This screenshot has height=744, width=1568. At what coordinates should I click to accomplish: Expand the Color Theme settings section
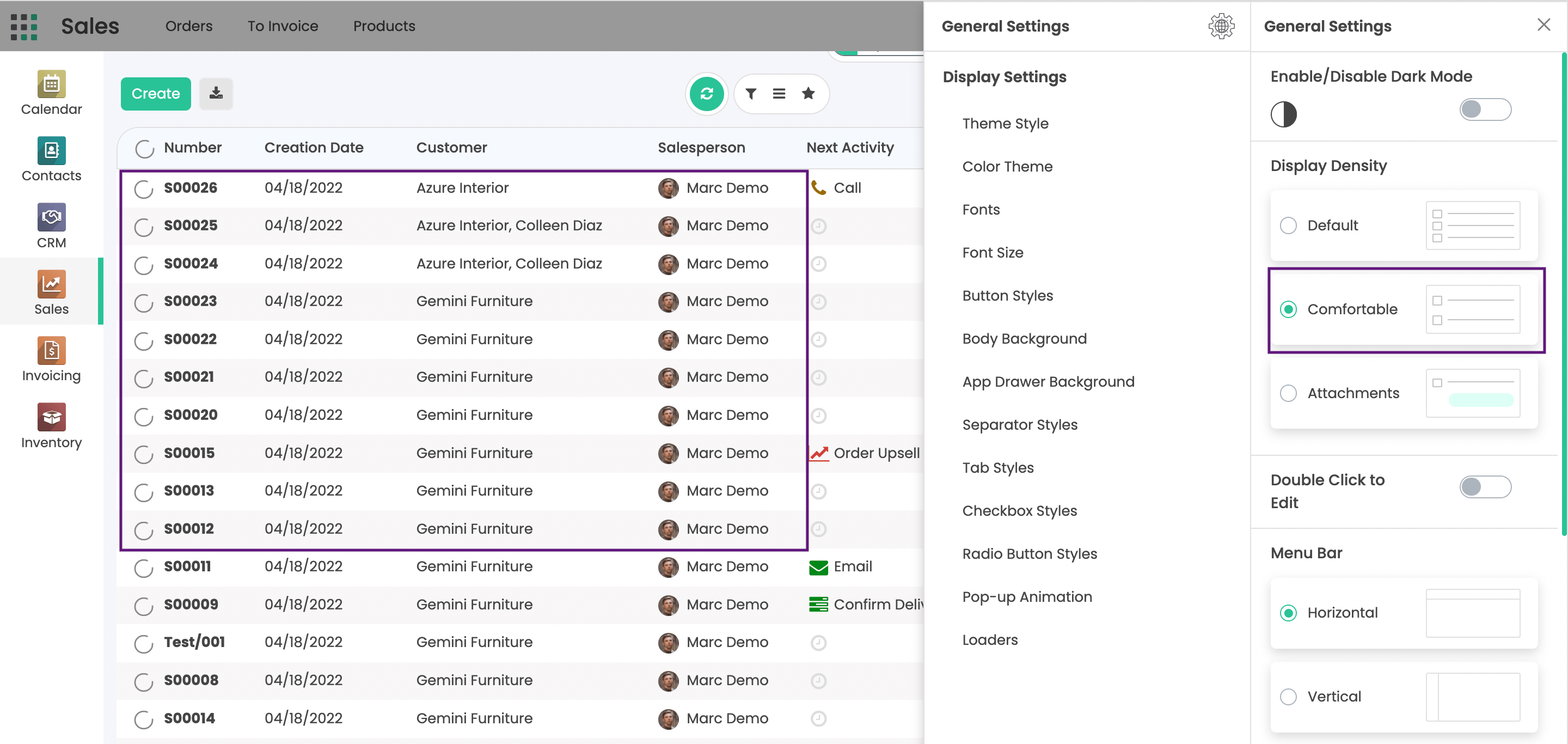coord(1007,166)
